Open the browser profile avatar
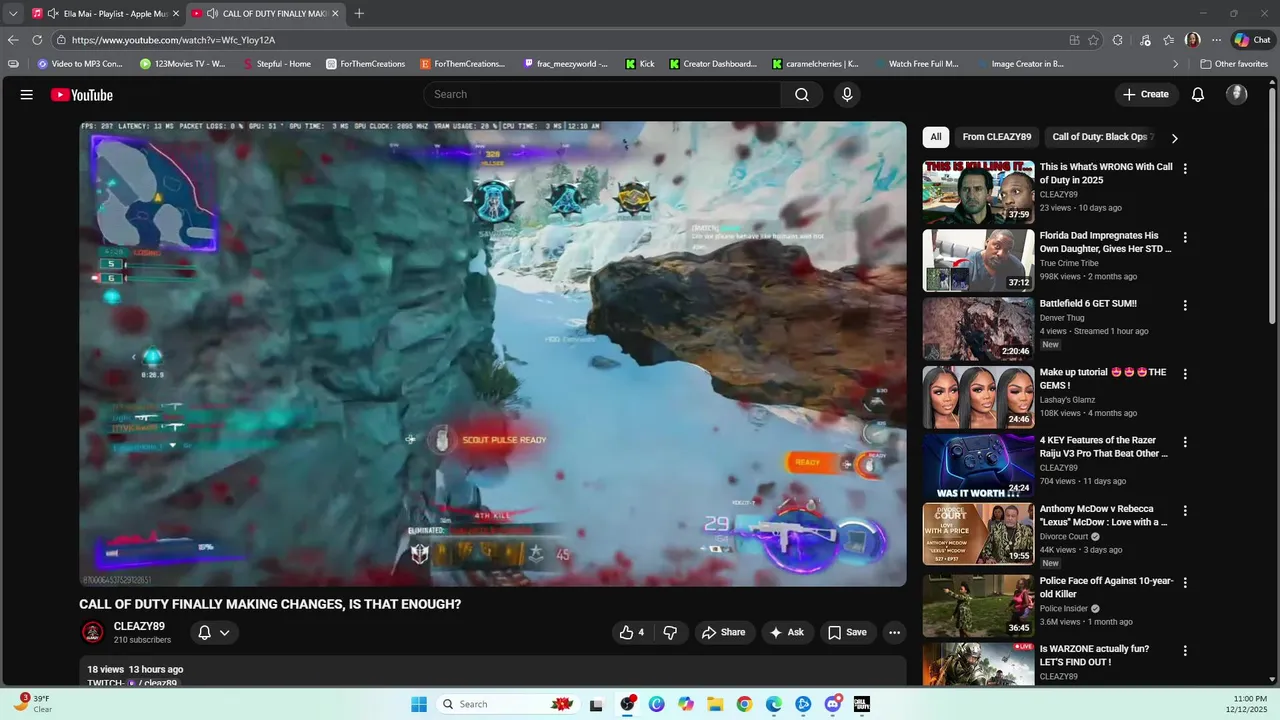This screenshot has width=1280, height=720. tap(1192, 40)
